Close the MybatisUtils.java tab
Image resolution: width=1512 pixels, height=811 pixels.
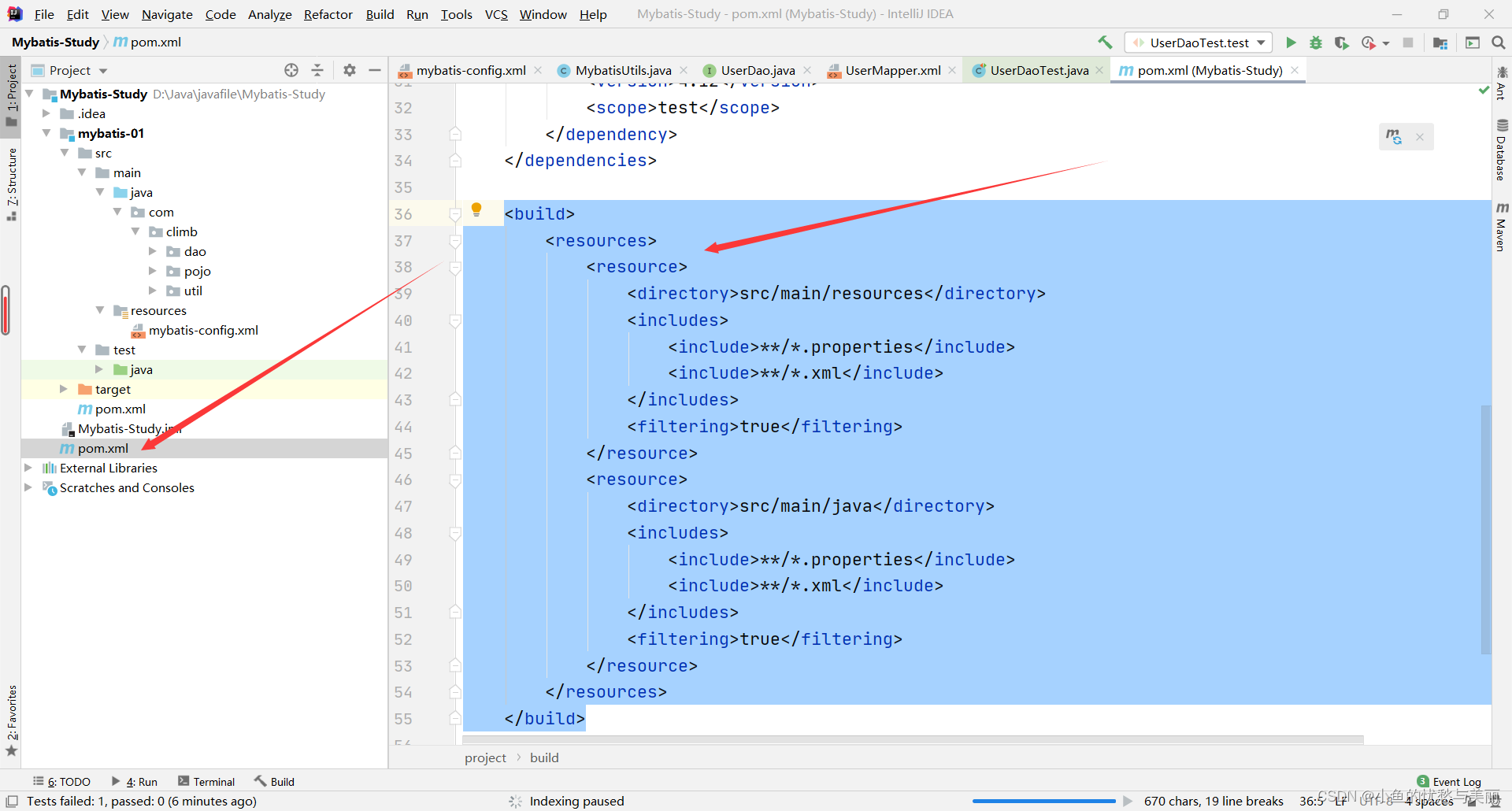coord(684,70)
